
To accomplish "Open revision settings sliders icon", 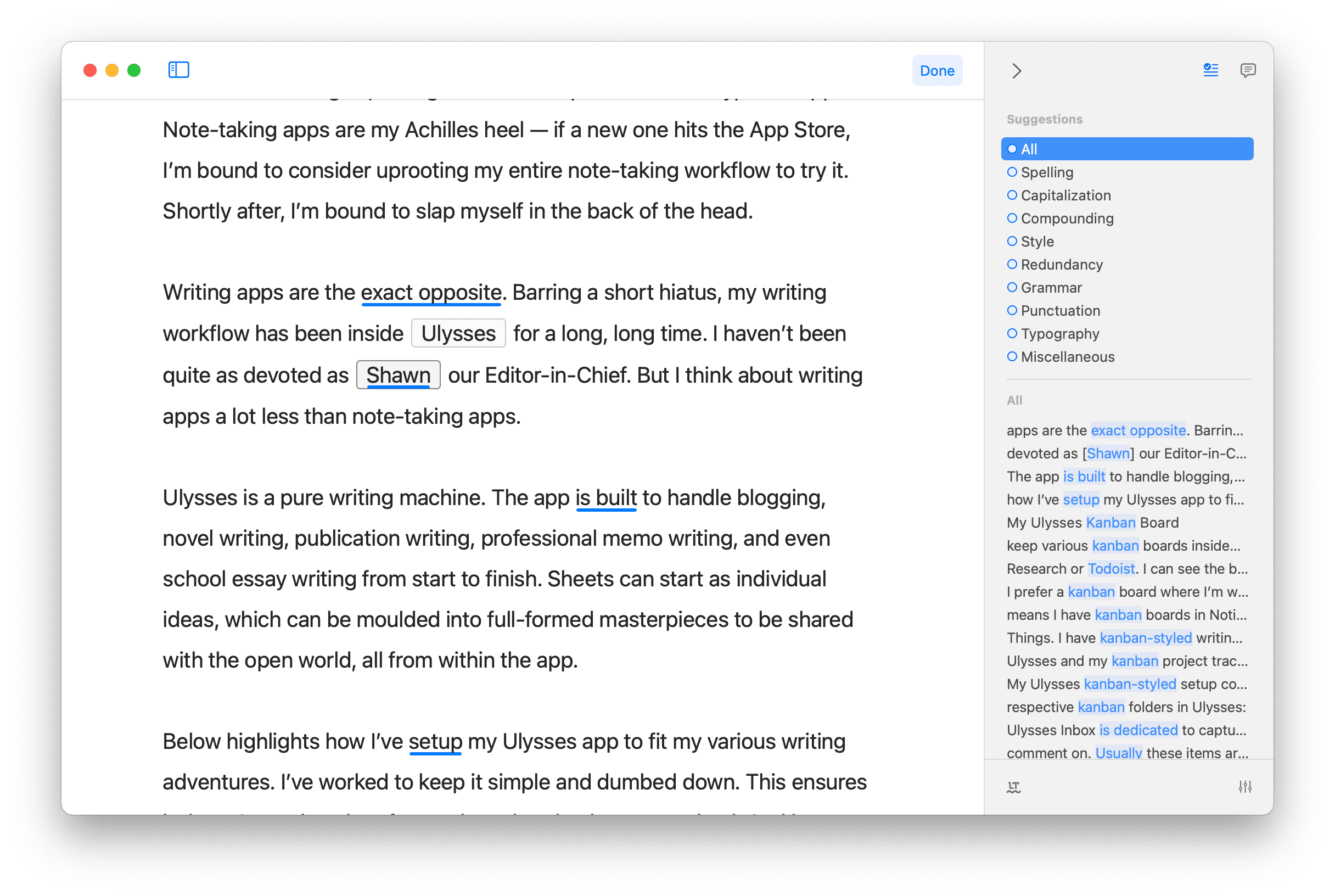I will click(1246, 787).
